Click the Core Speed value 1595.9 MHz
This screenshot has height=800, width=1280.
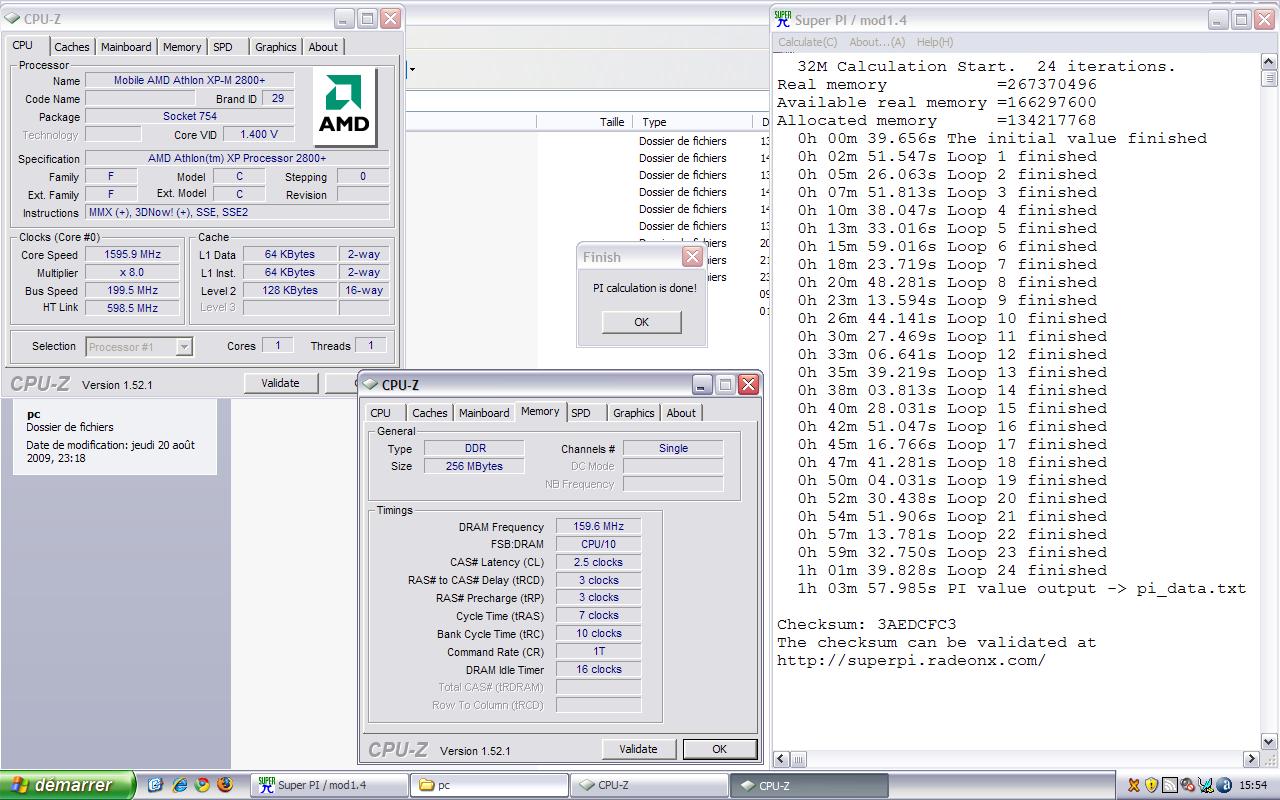(132, 255)
